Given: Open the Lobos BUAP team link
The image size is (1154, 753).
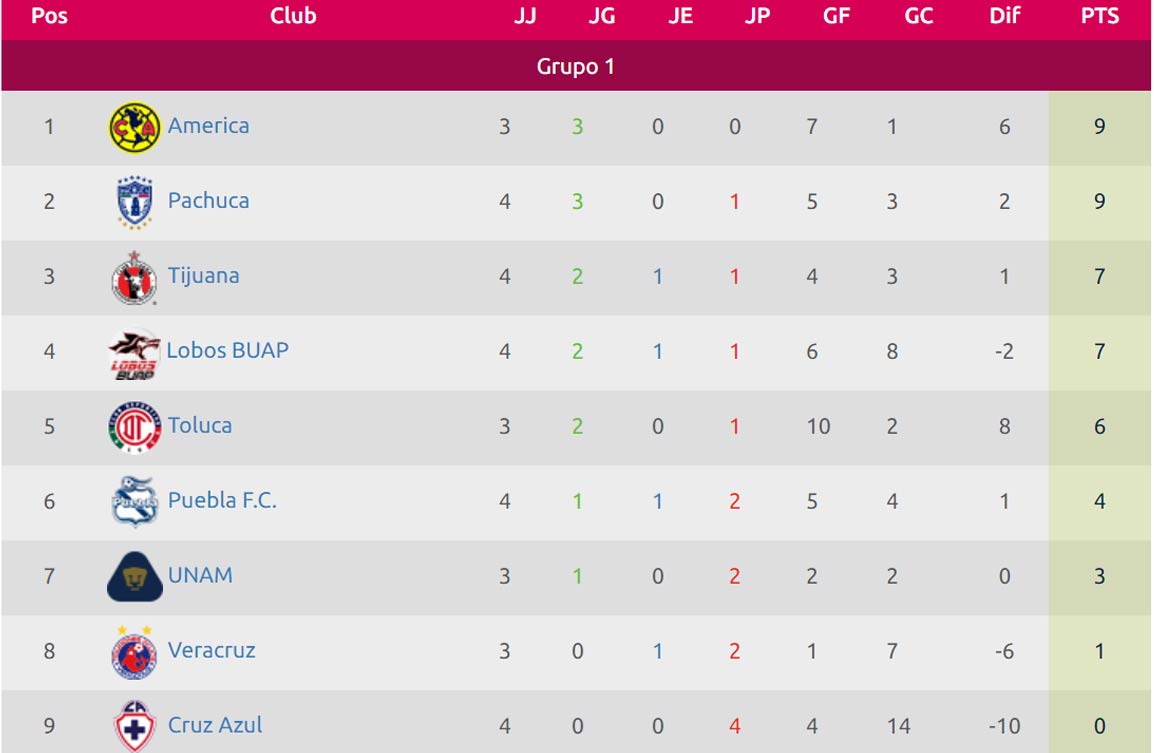Looking at the screenshot, I should click(227, 350).
